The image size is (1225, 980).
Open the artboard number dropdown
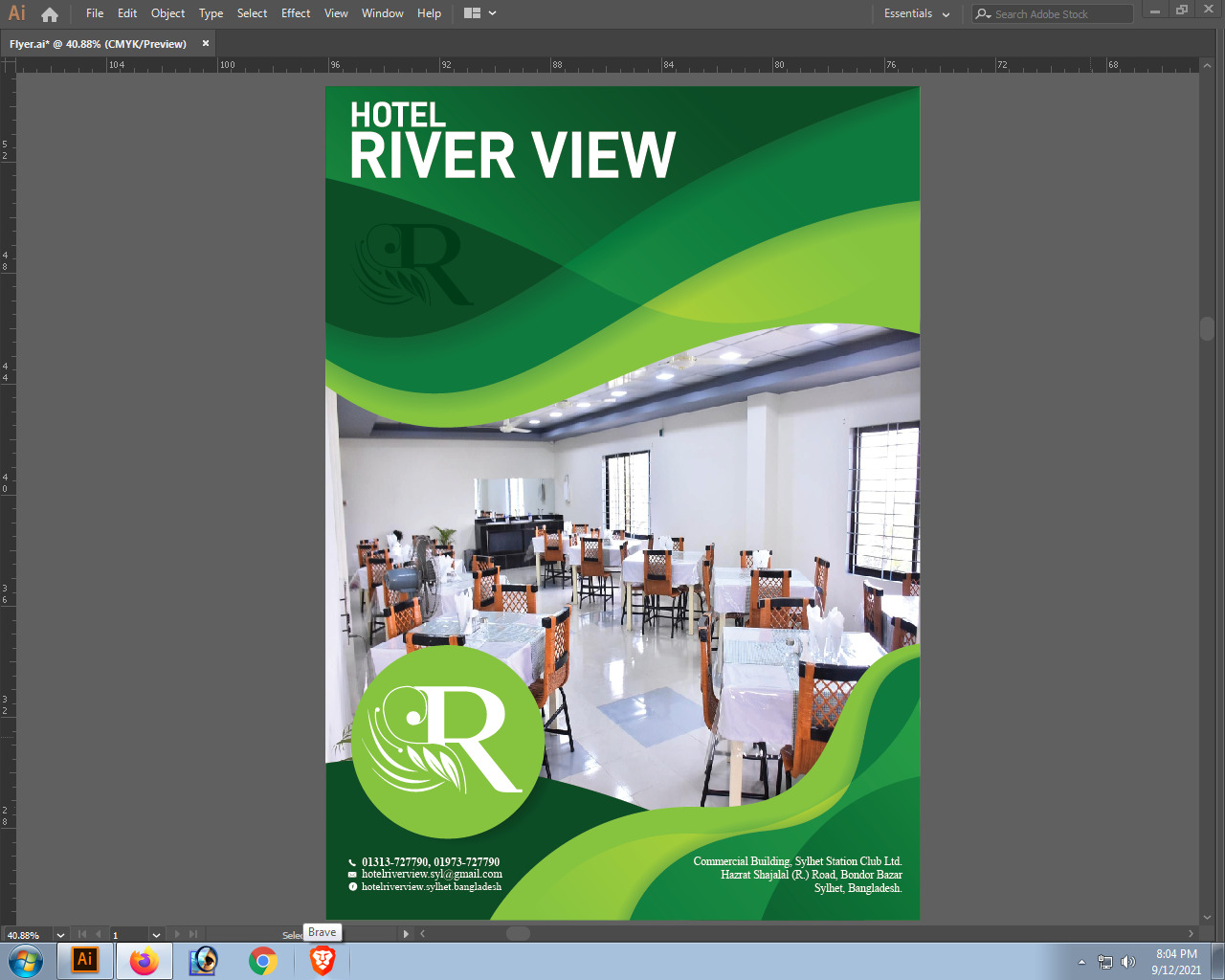[156, 935]
